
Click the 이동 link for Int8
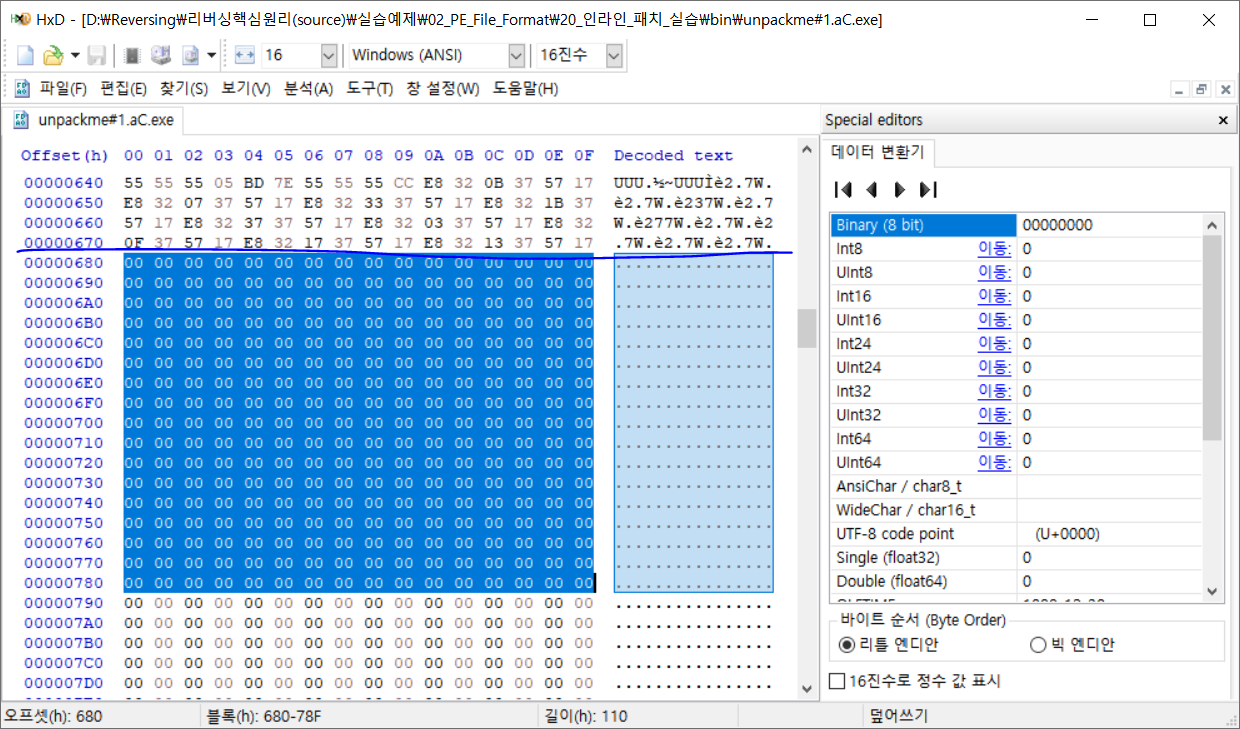coord(994,248)
